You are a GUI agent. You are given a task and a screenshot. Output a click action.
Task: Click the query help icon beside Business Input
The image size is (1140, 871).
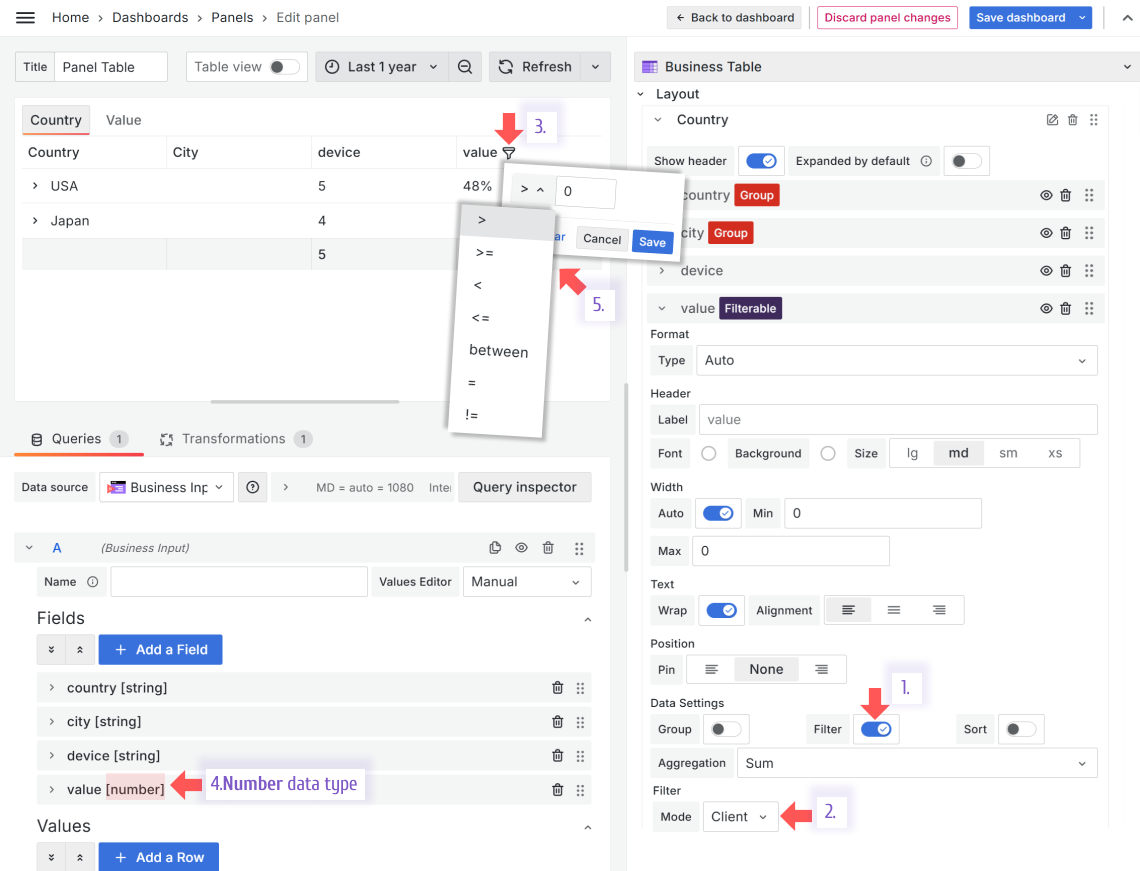click(x=252, y=487)
